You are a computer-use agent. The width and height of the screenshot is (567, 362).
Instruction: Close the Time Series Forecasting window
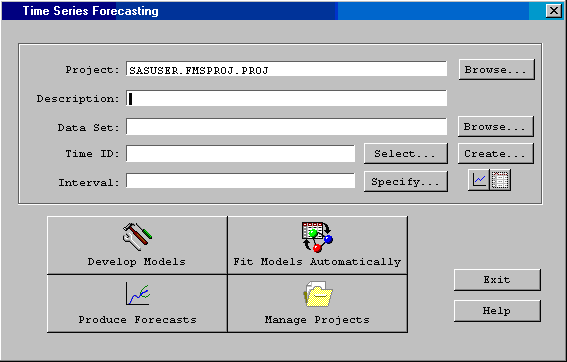click(554, 11)
